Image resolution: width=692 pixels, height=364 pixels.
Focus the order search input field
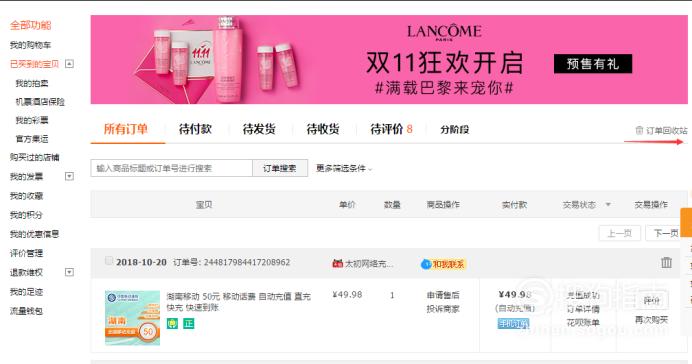[x=172, y=168]
